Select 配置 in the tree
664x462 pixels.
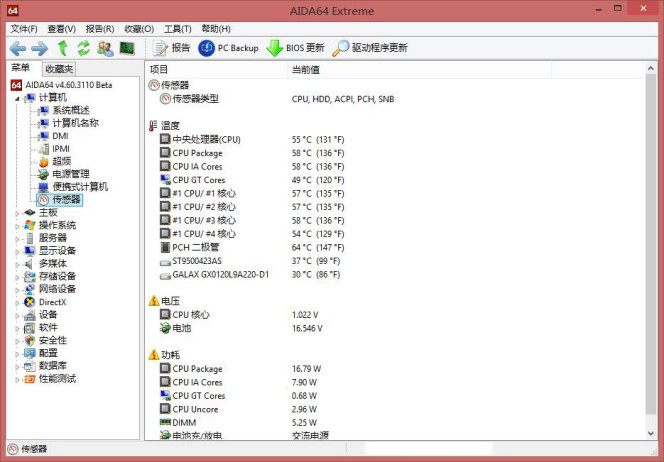[x=48, y=353]
